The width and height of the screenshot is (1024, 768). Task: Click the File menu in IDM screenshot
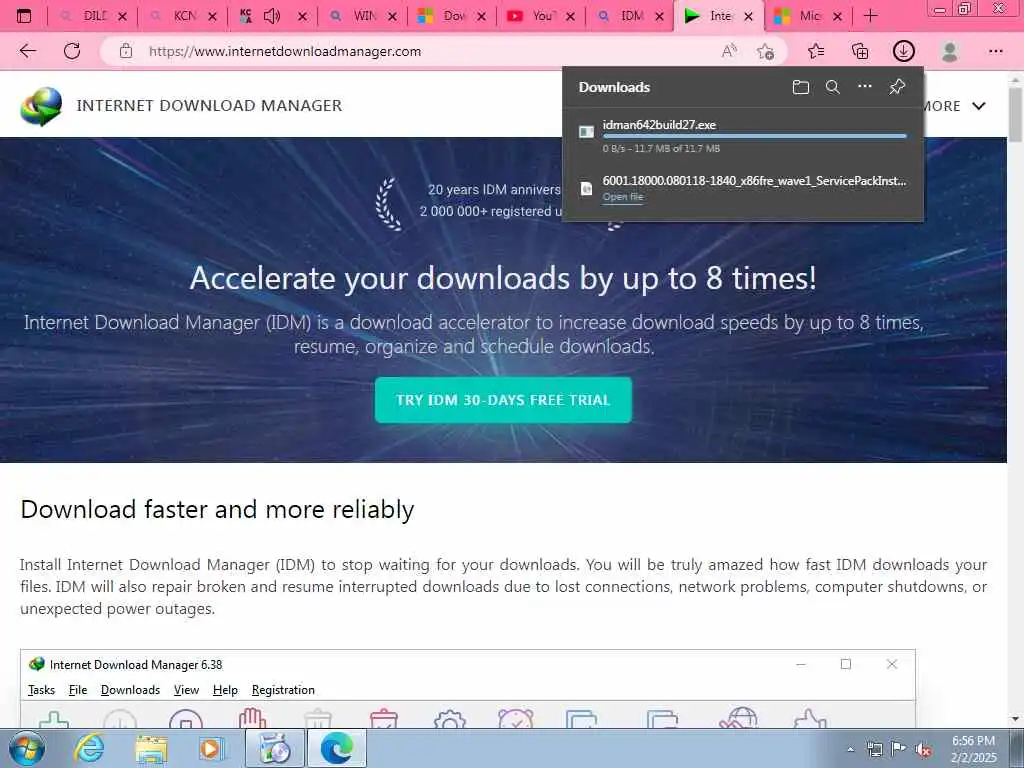click(78, 690)
